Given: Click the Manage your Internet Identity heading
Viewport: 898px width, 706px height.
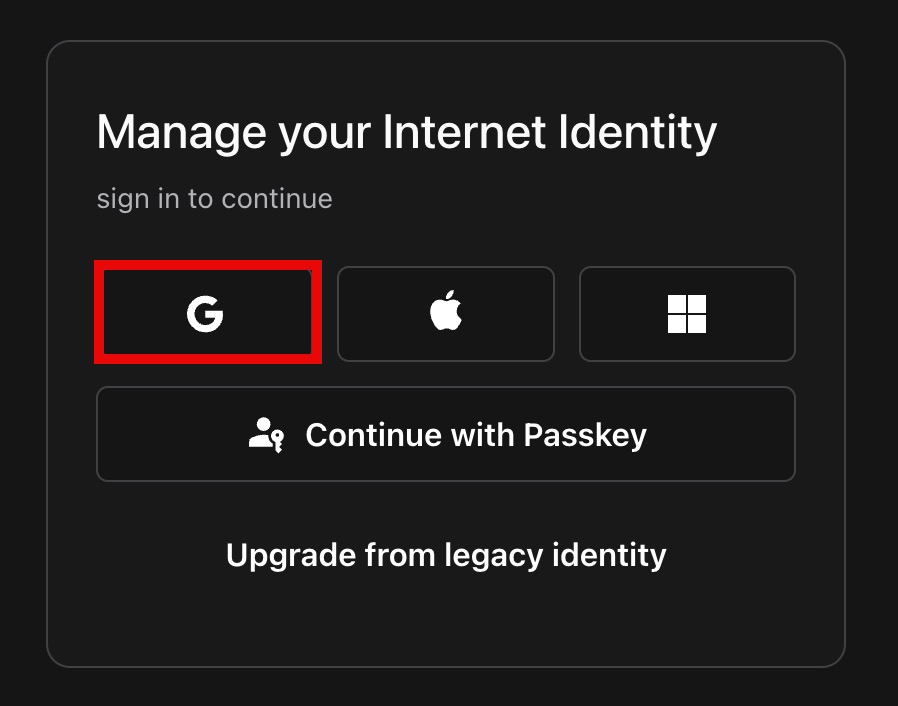Looking at the screenshot, I should tap(406, 133).
